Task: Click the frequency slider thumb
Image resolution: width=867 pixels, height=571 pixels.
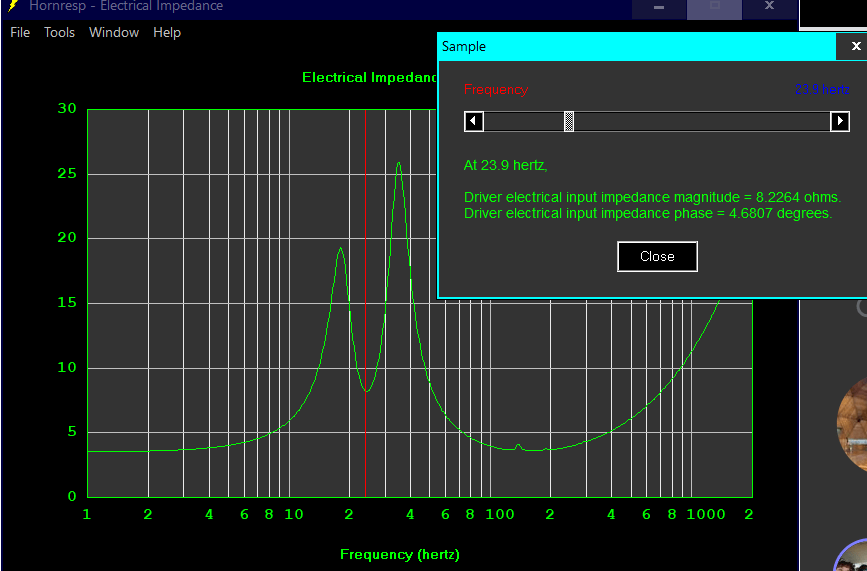Action: 569,121
